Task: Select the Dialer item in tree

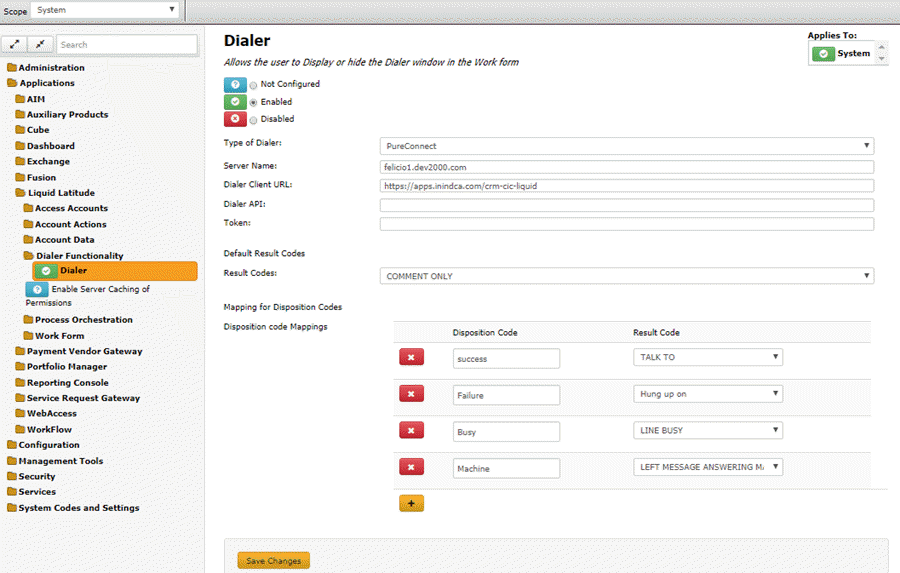Action: [x=73, y=271]
